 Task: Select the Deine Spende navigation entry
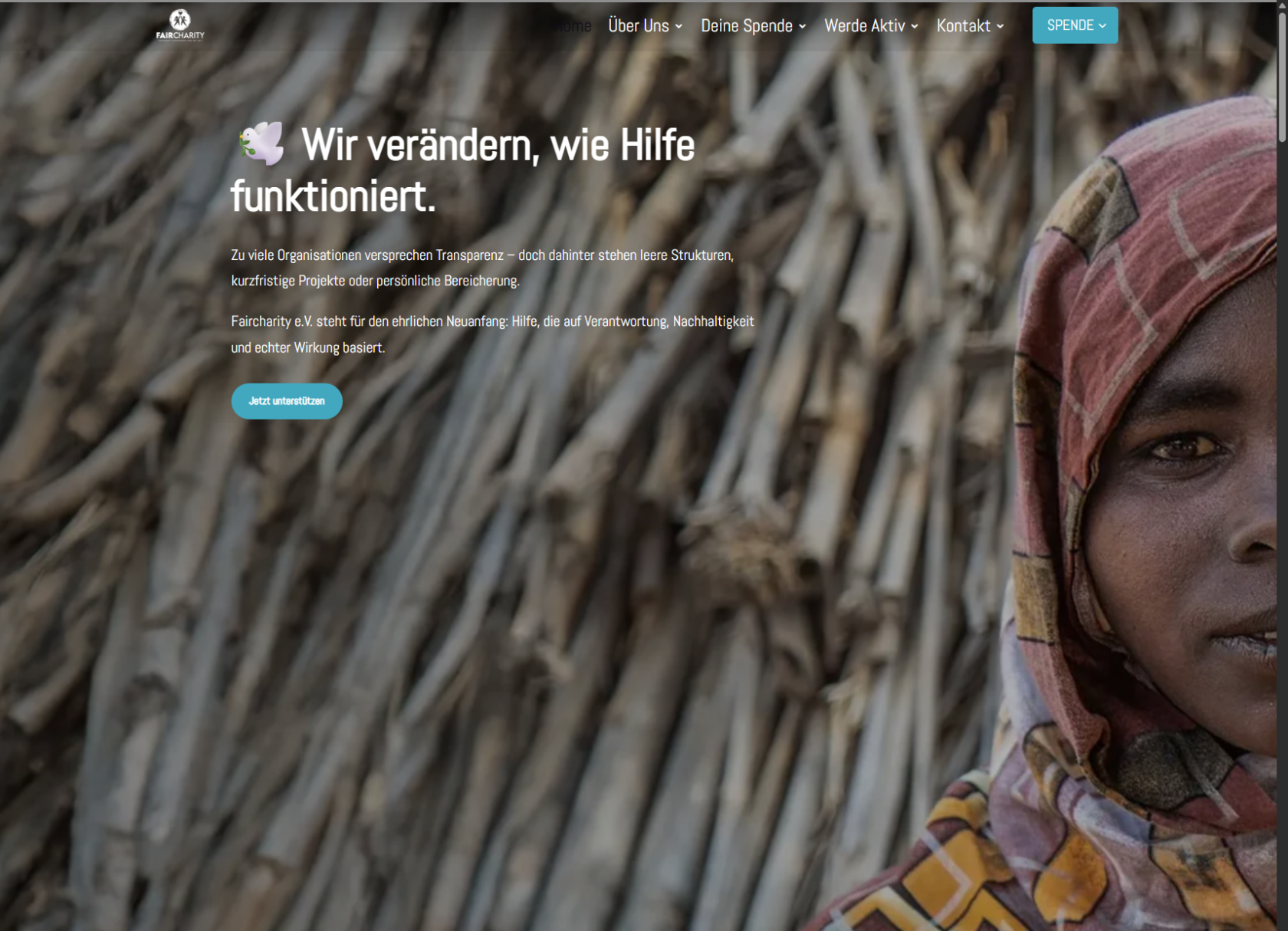point(747,26)
